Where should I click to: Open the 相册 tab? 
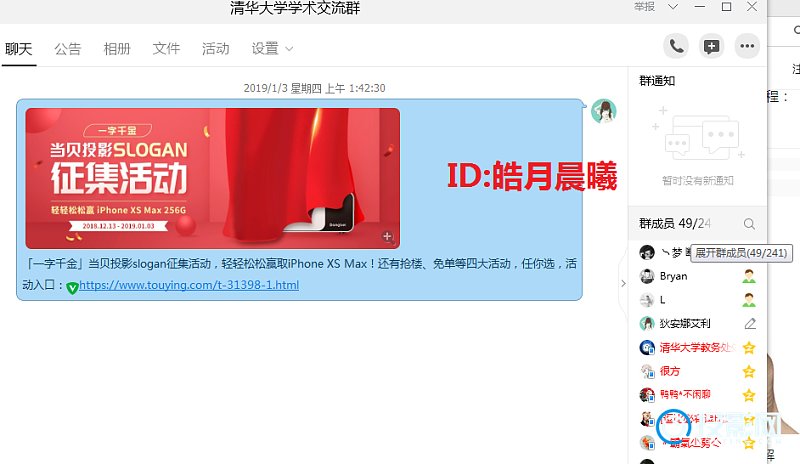coord(117,49)
